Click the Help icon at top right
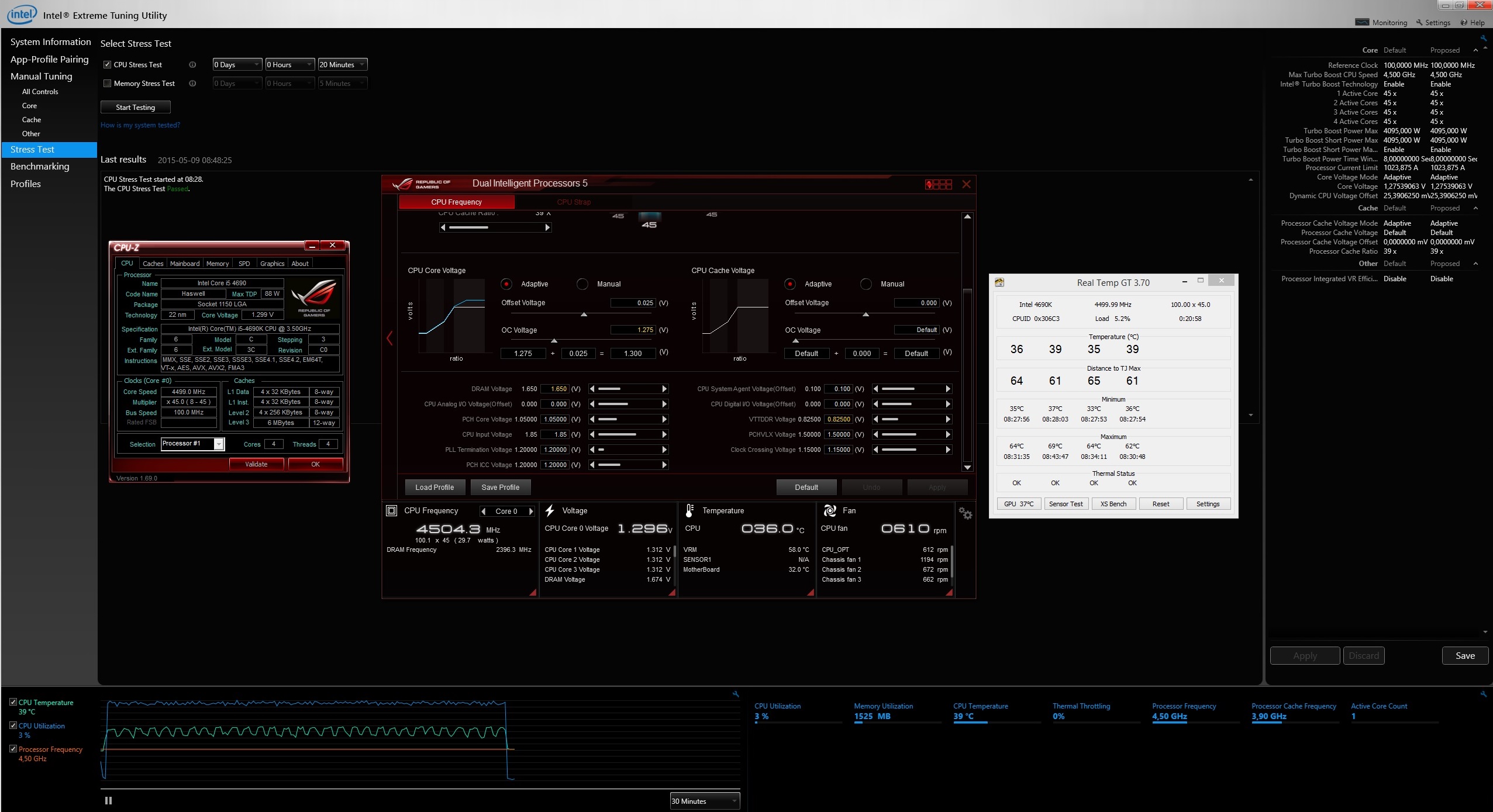1493x812 pixels. (1463, 22)
